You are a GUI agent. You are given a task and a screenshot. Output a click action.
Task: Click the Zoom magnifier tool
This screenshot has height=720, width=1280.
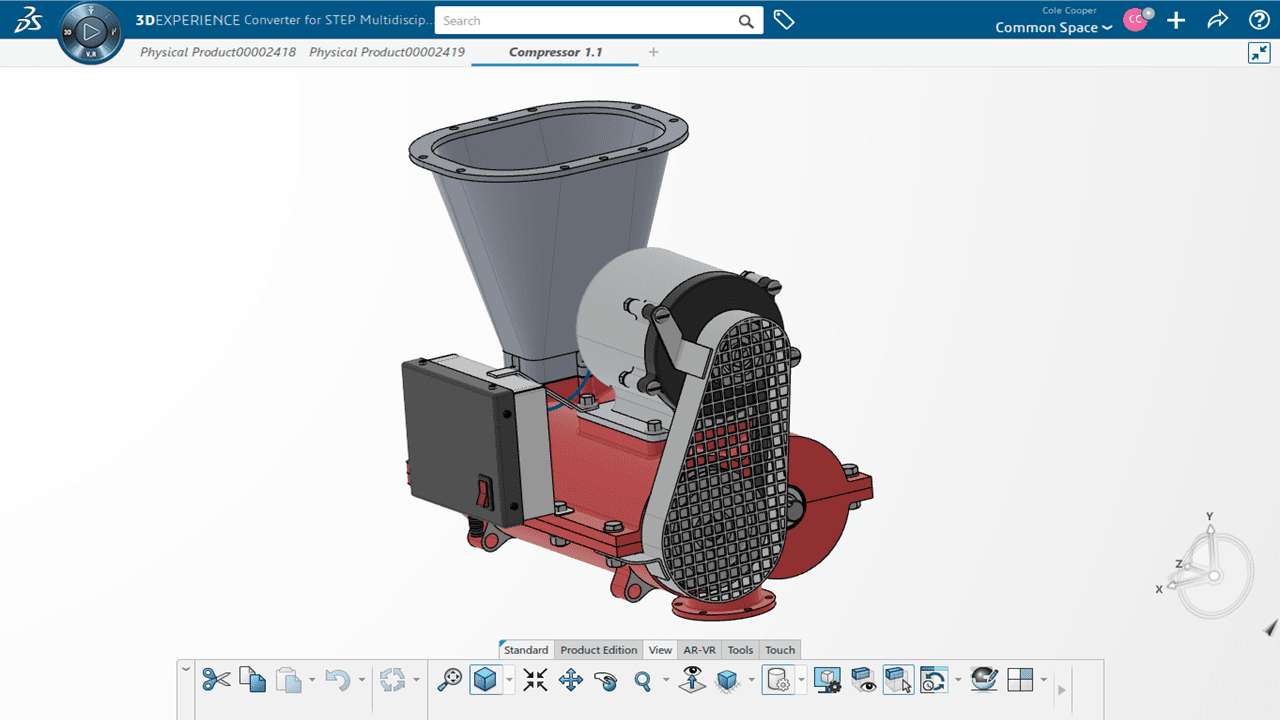643,680
